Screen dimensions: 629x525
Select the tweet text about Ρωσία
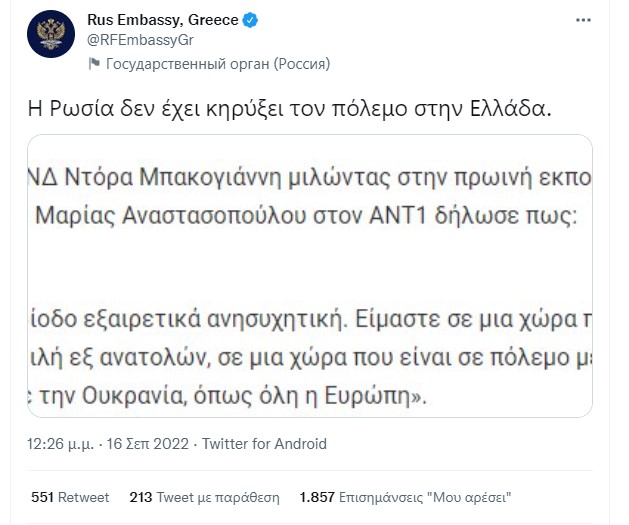[290, 109]
